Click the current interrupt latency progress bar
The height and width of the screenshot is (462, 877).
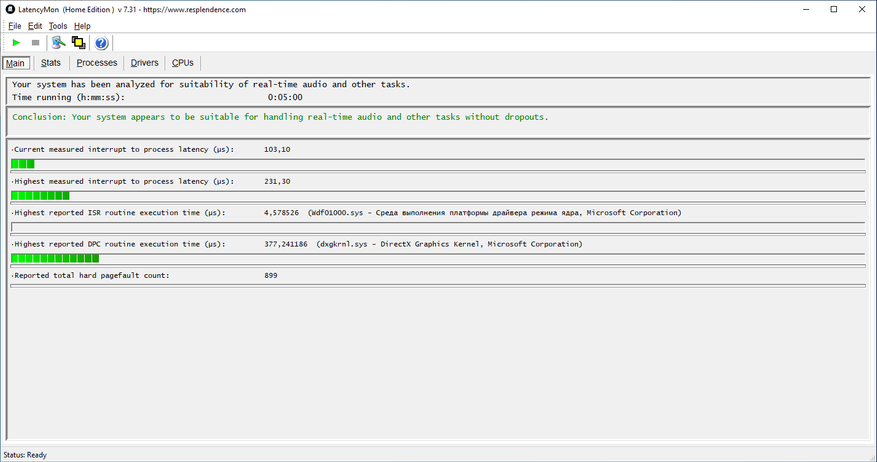(x=437, y=163)
